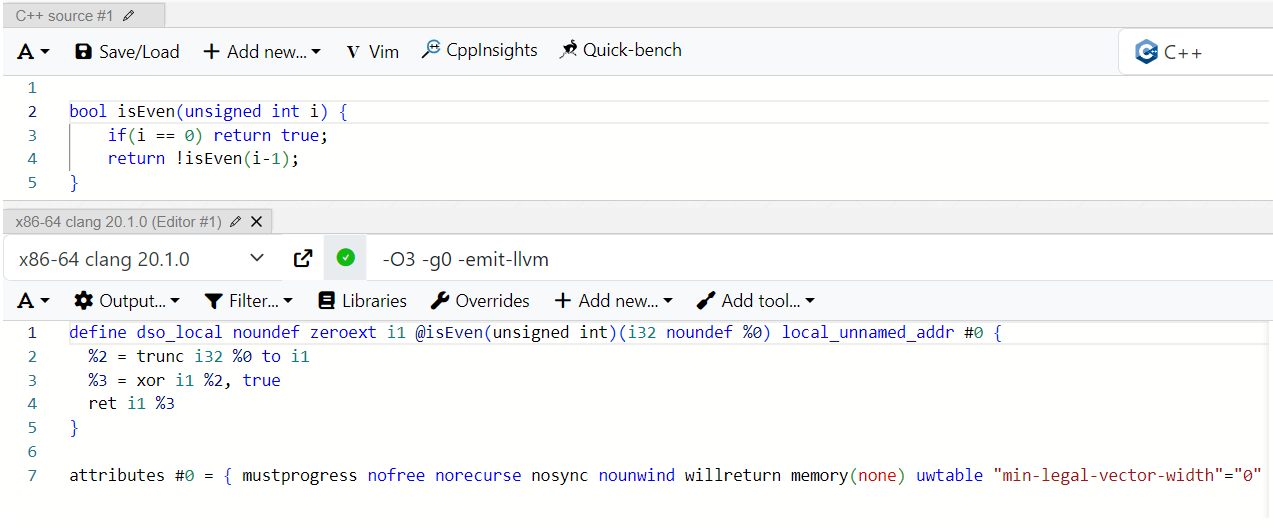Click line number 2 in the source editor
Viewport: 1273px width, 531px height.
pos(32,111)
